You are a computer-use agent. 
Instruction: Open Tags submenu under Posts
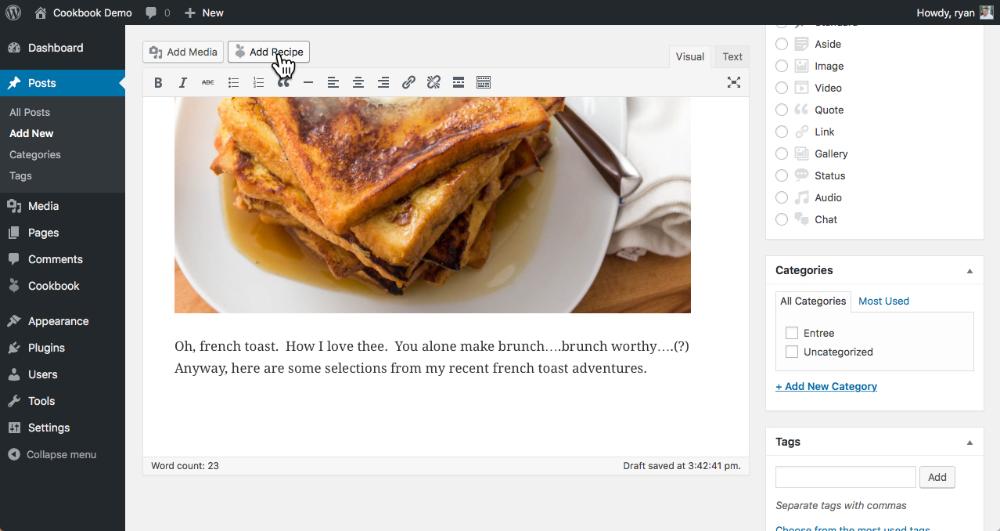[x=20, y=175]
